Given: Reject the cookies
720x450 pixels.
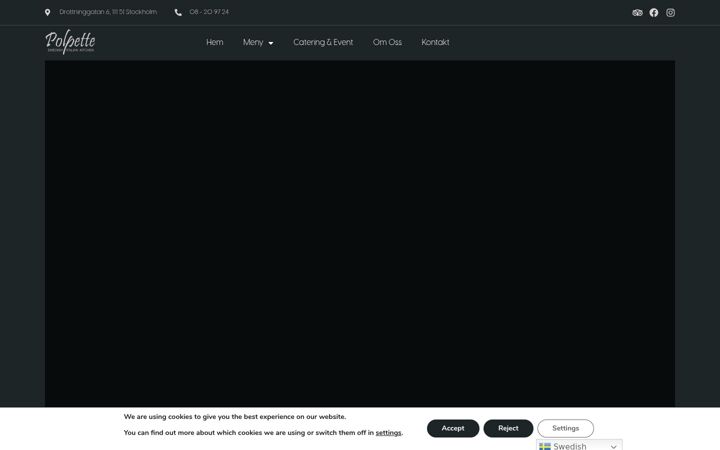Looking at the screenshot, I should pos(508,428).
